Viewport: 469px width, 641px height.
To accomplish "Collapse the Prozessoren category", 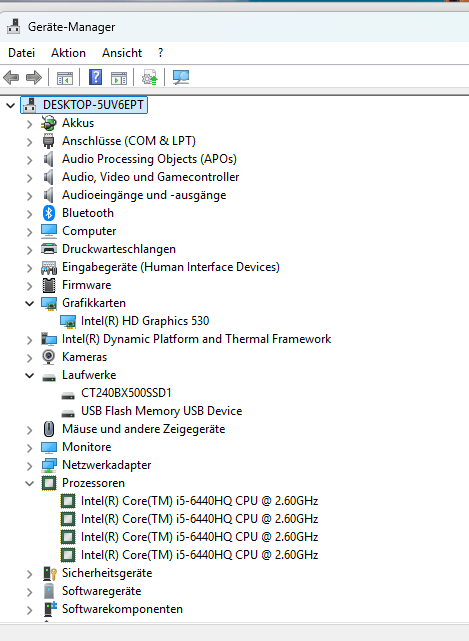I will coord(29,483).
